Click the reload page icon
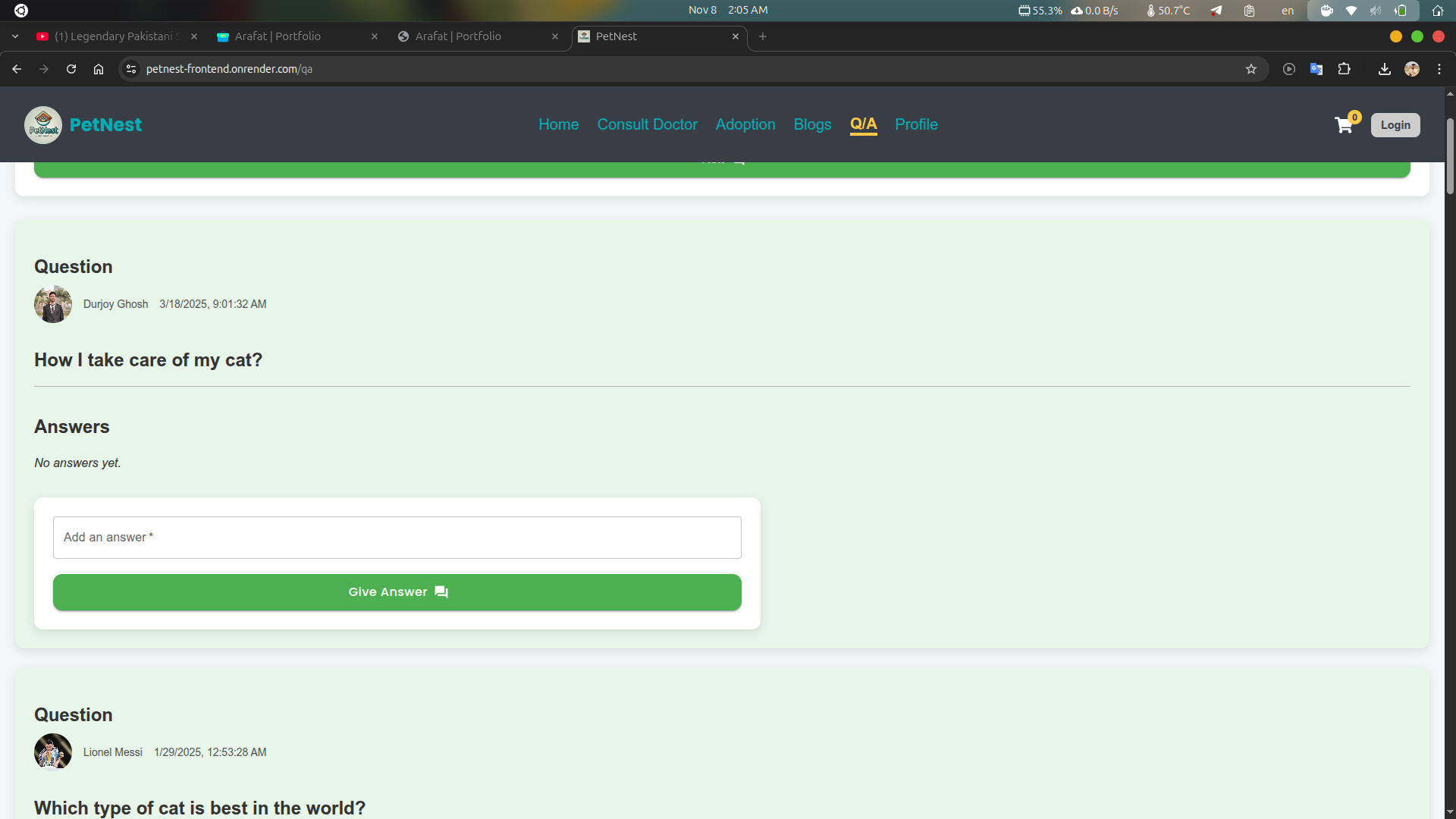The height and width of the screenshot is (819, 1456). pyautogui.click(x=71, y=69)
